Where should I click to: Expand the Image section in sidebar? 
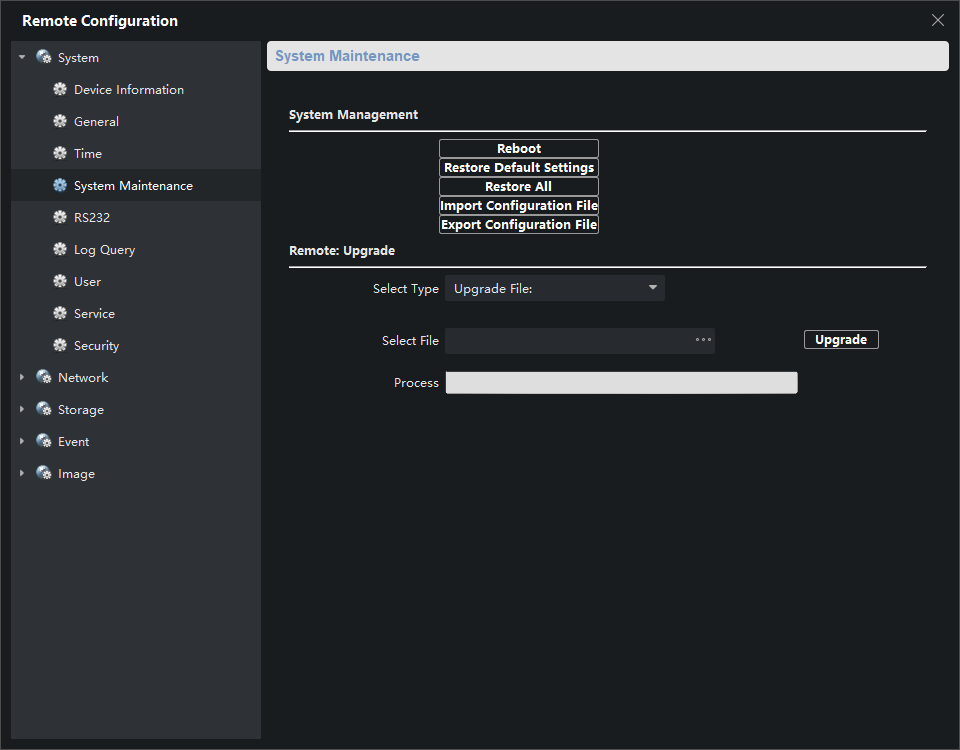[22, 474]
